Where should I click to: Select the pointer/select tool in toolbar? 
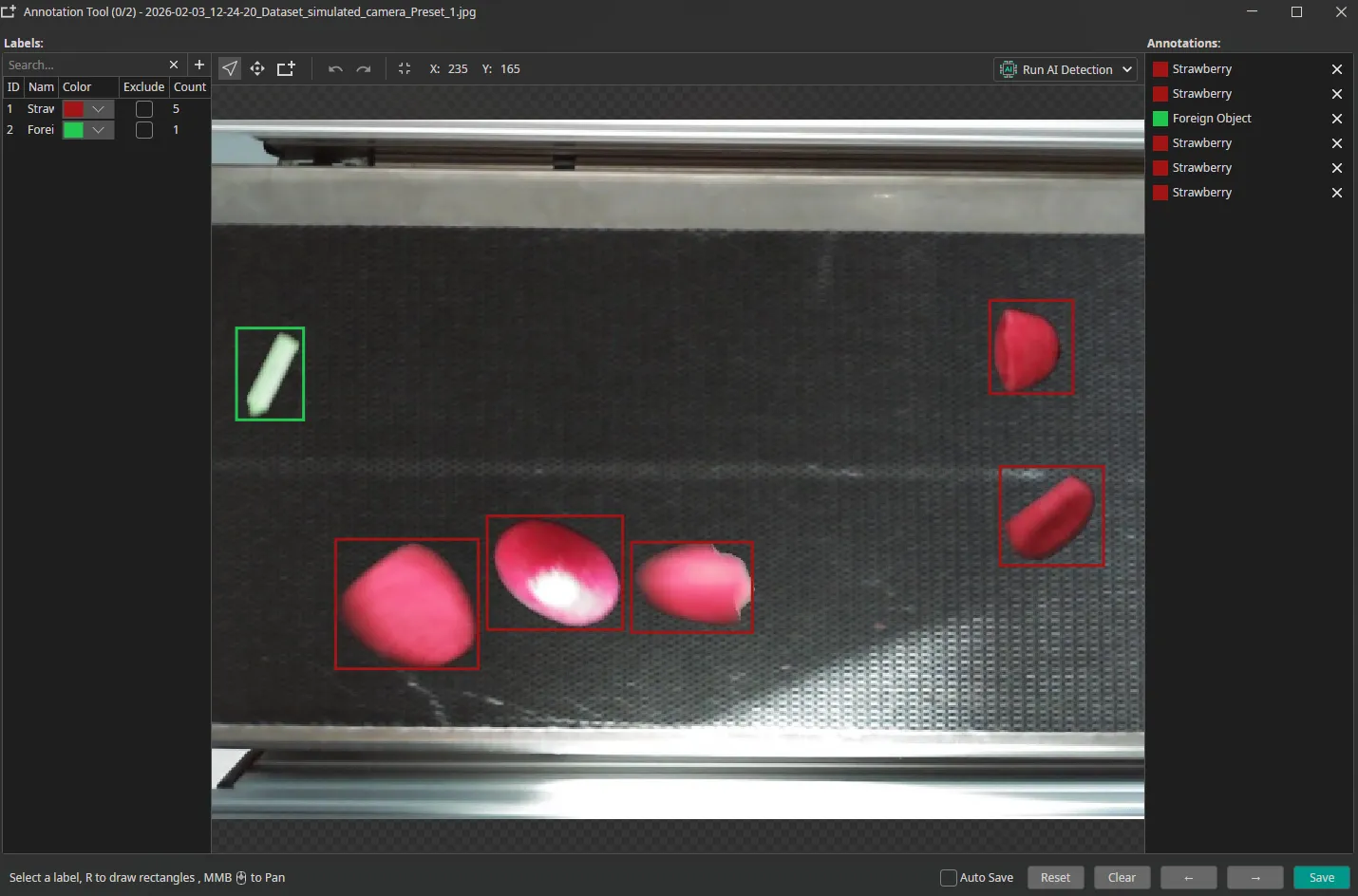tap(230, 68)
